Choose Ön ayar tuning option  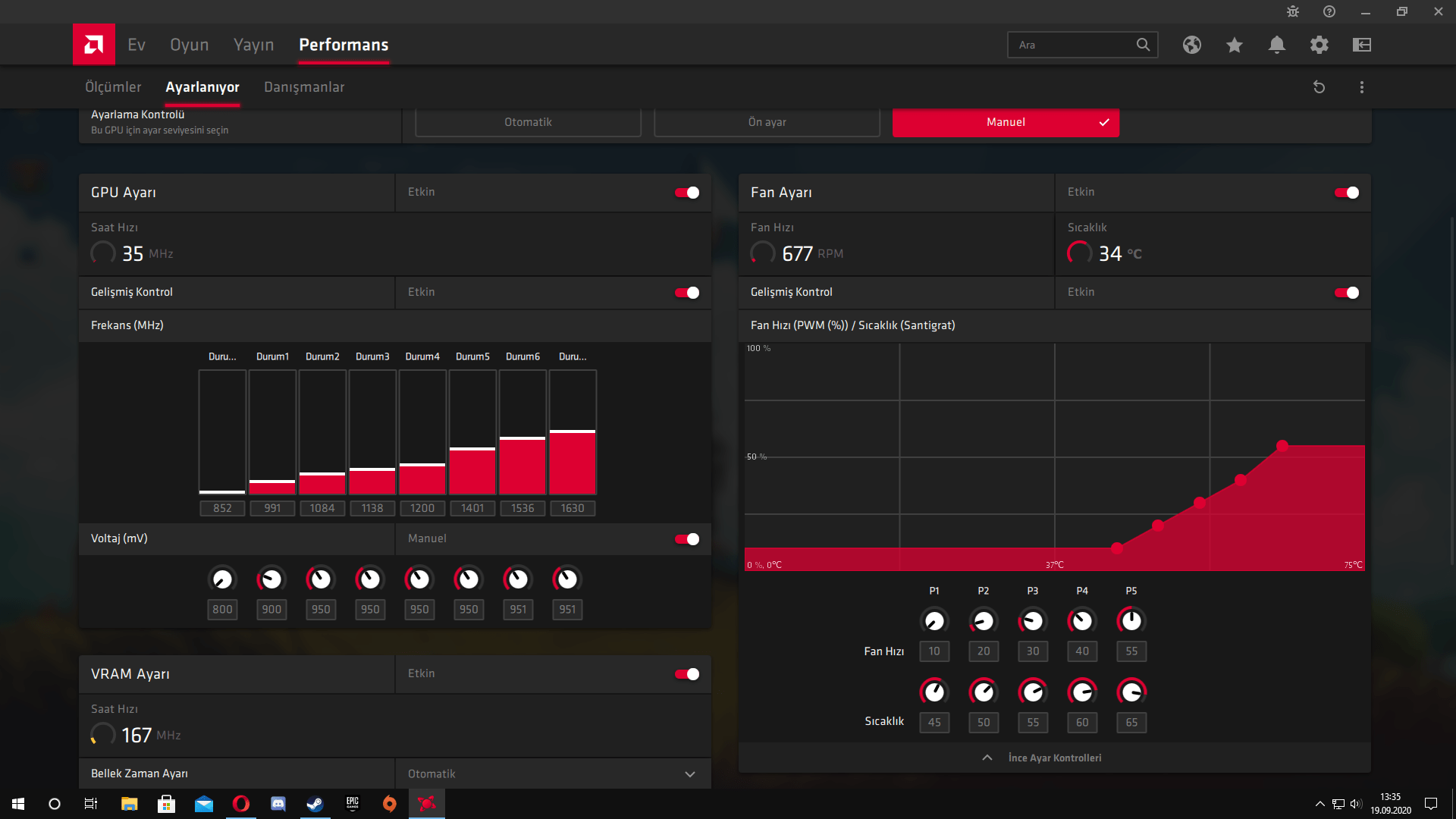pos(767,122)
